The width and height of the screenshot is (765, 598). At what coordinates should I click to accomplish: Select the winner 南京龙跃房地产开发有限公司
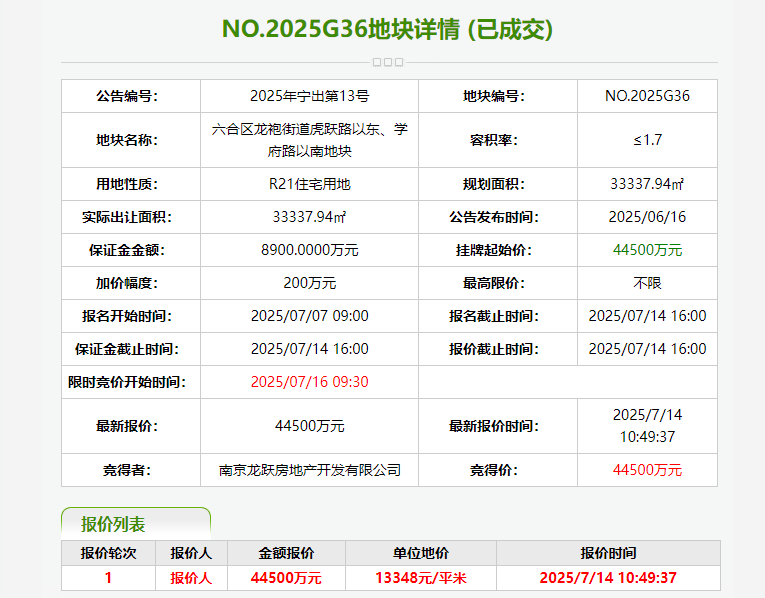coord(309,470)
